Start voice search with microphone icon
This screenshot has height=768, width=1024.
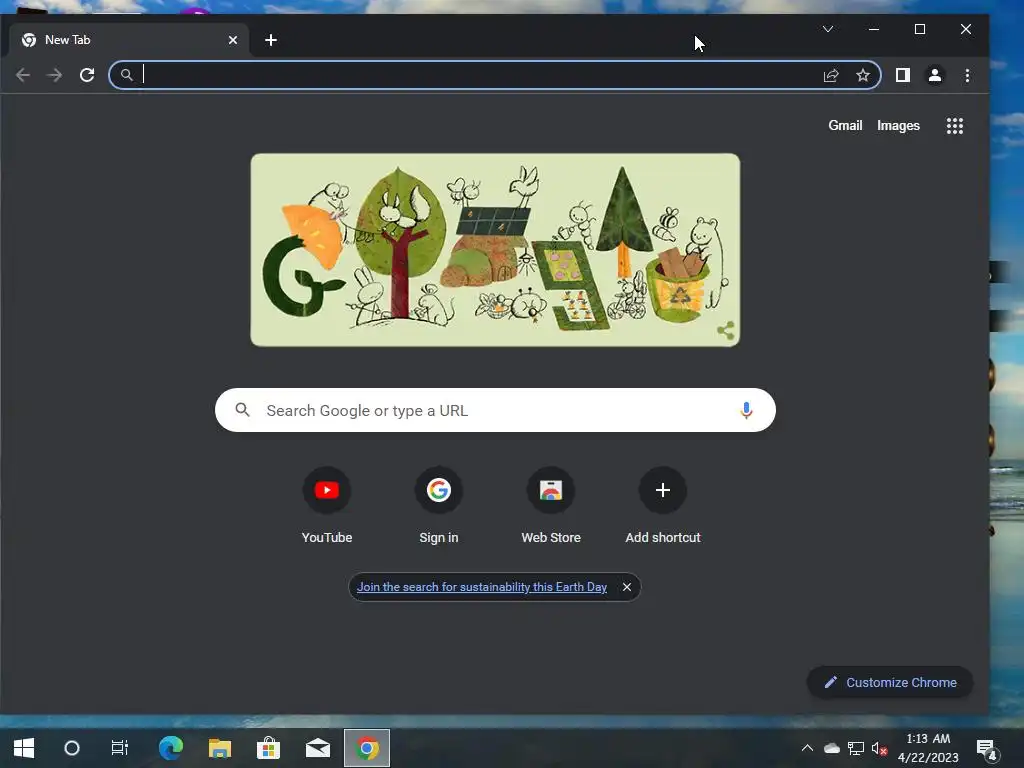click(x=746, y=410)
